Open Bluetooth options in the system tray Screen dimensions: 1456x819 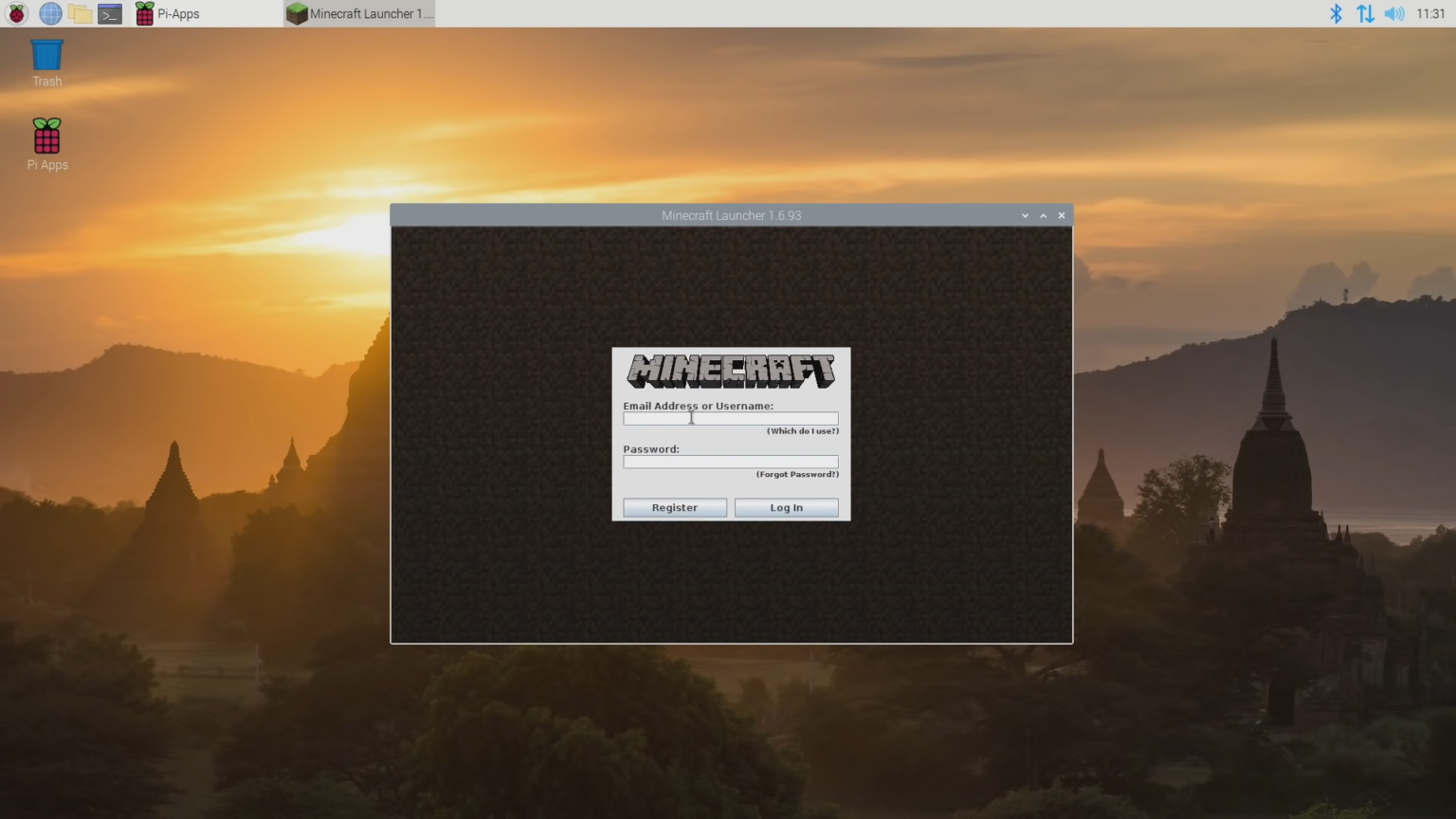(x=1337, y=13)
